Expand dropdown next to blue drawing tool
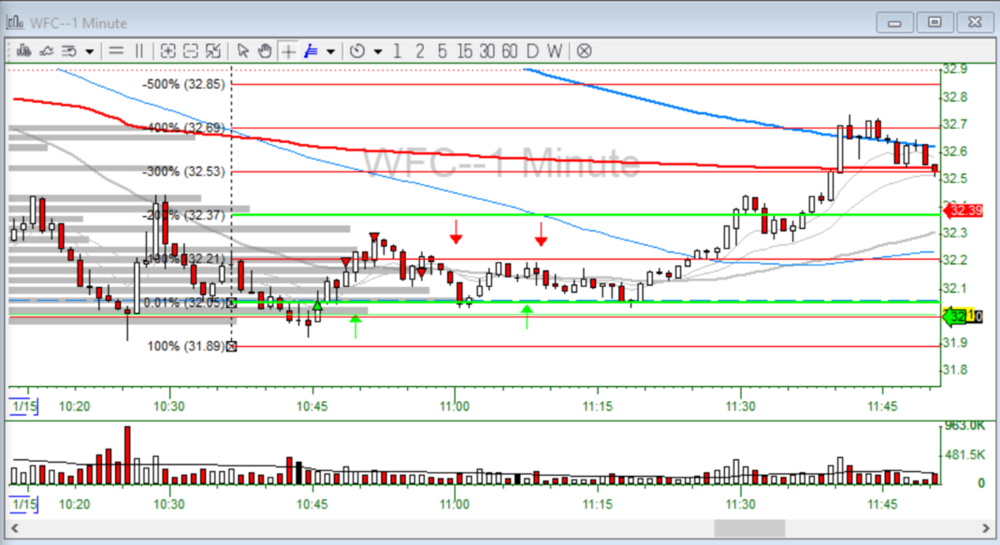 331,51
